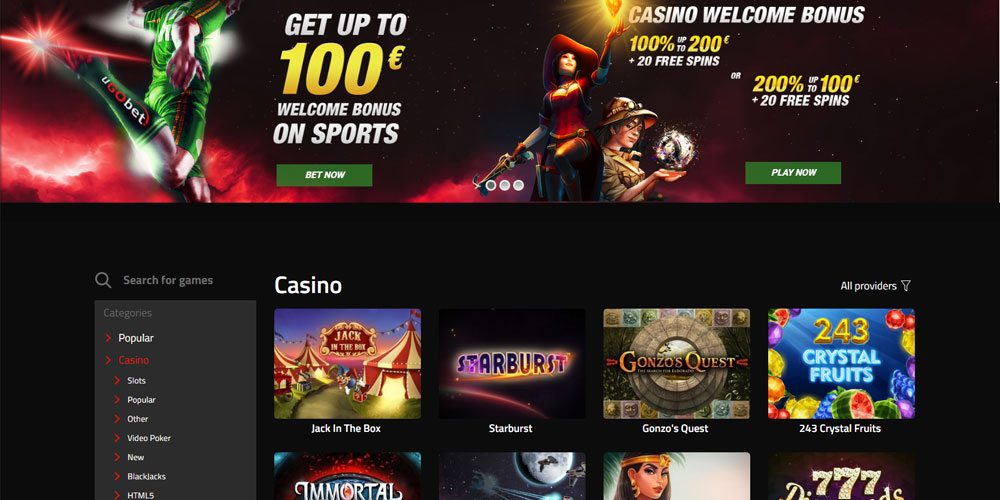Select the third banner carousel dot
The width and height of the screenshot is (1000, 500).
point(518,185)
